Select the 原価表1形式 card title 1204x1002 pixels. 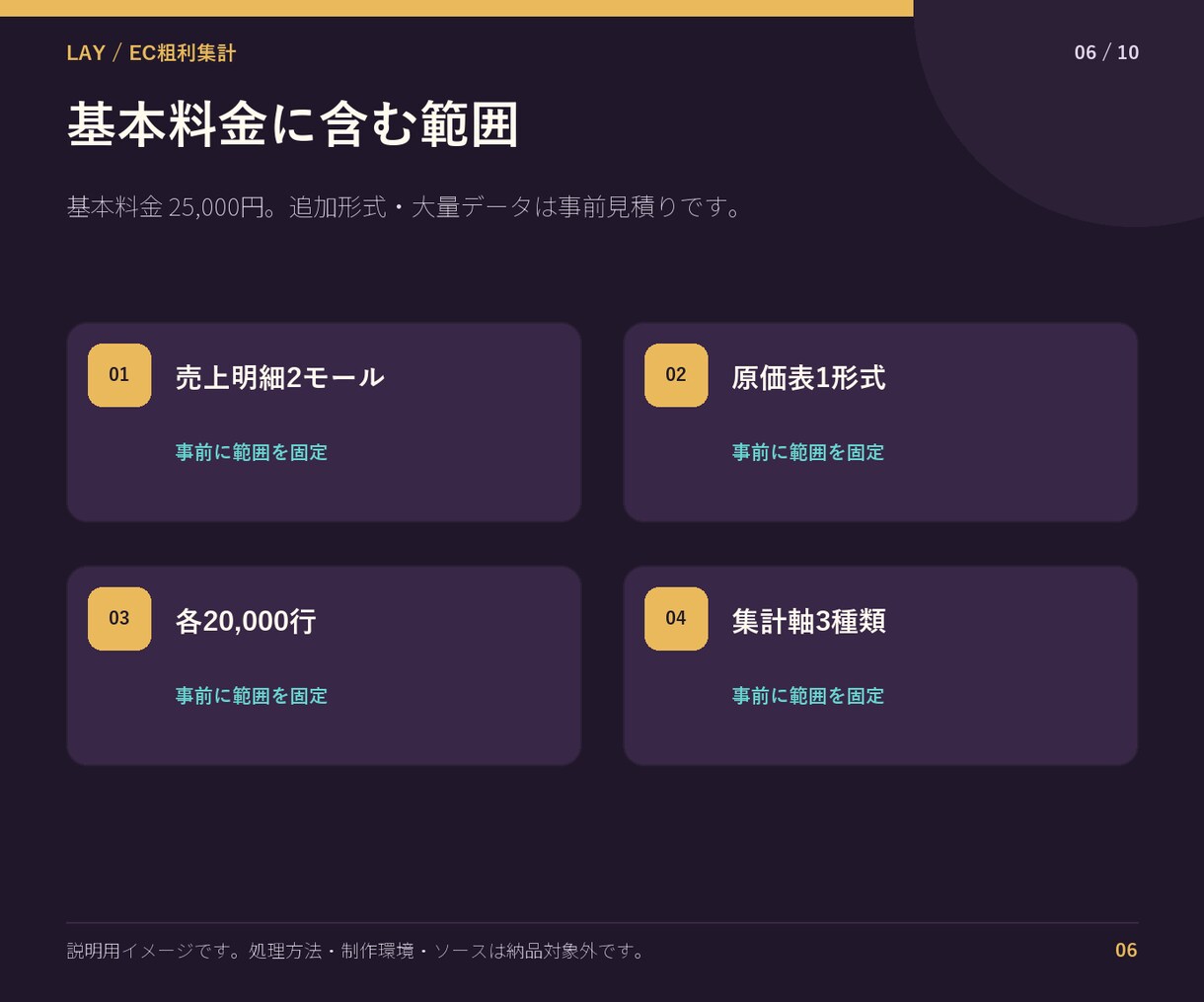pos(808,377)
